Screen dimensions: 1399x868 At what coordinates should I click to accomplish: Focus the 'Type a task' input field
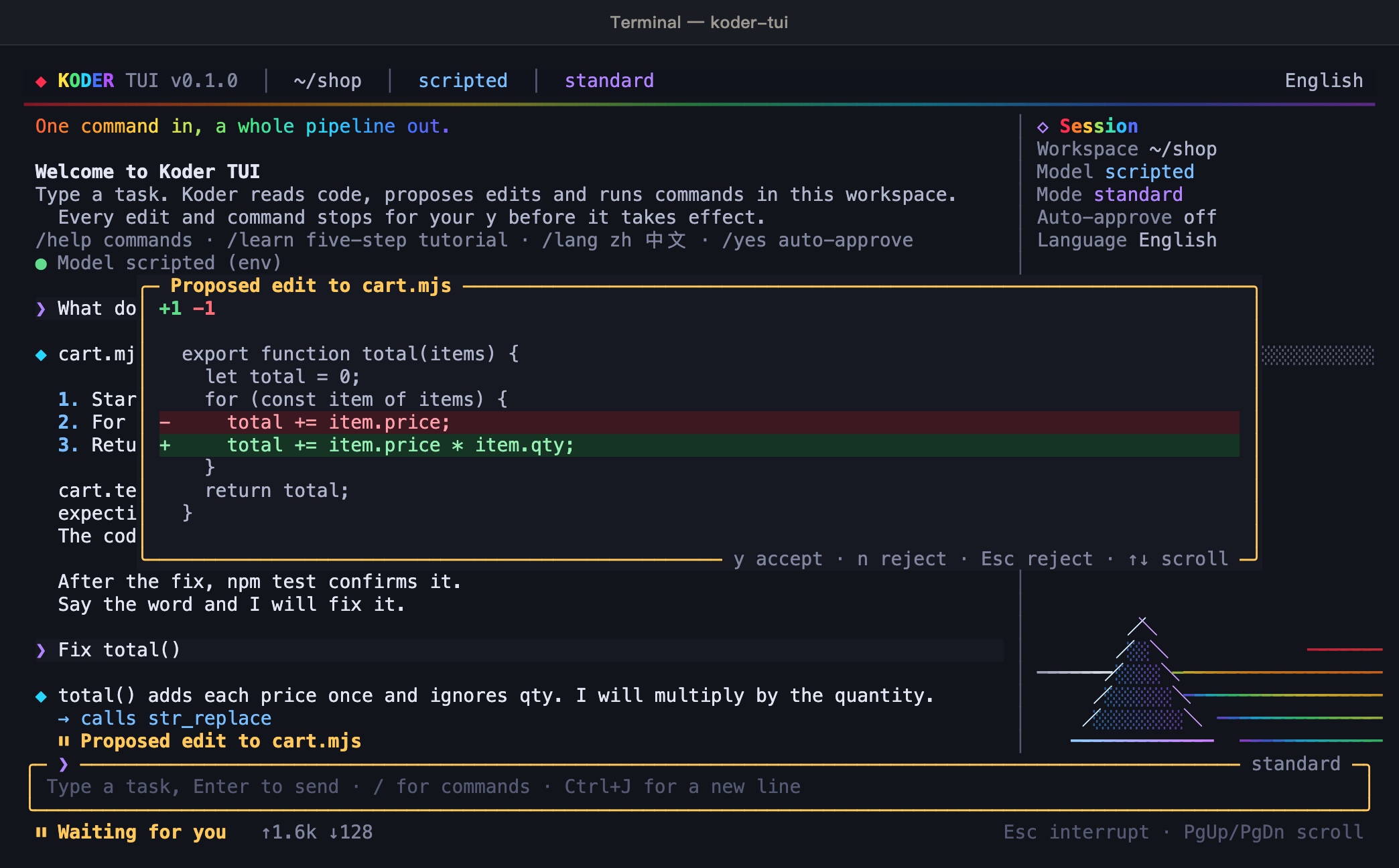[x=699, y=787]
